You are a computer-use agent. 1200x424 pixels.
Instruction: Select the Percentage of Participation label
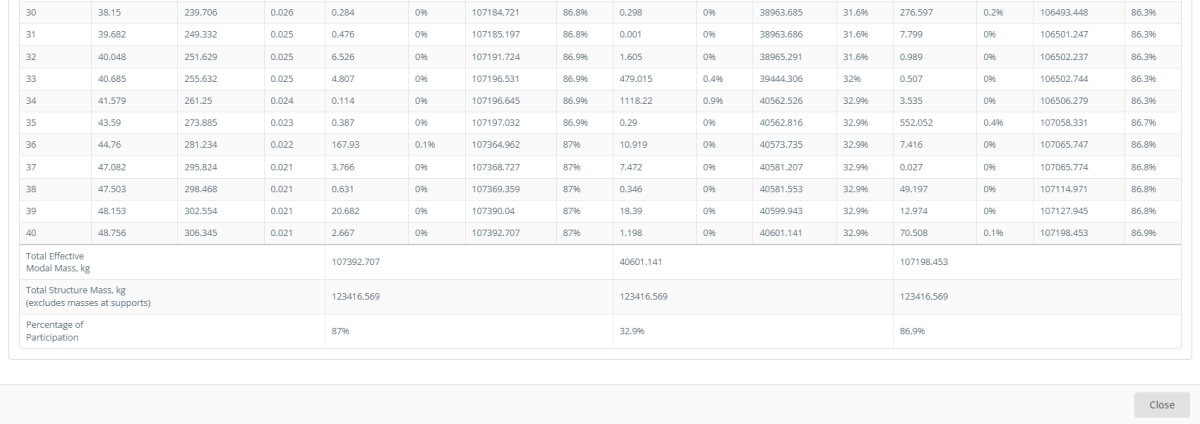pos(54,332)
